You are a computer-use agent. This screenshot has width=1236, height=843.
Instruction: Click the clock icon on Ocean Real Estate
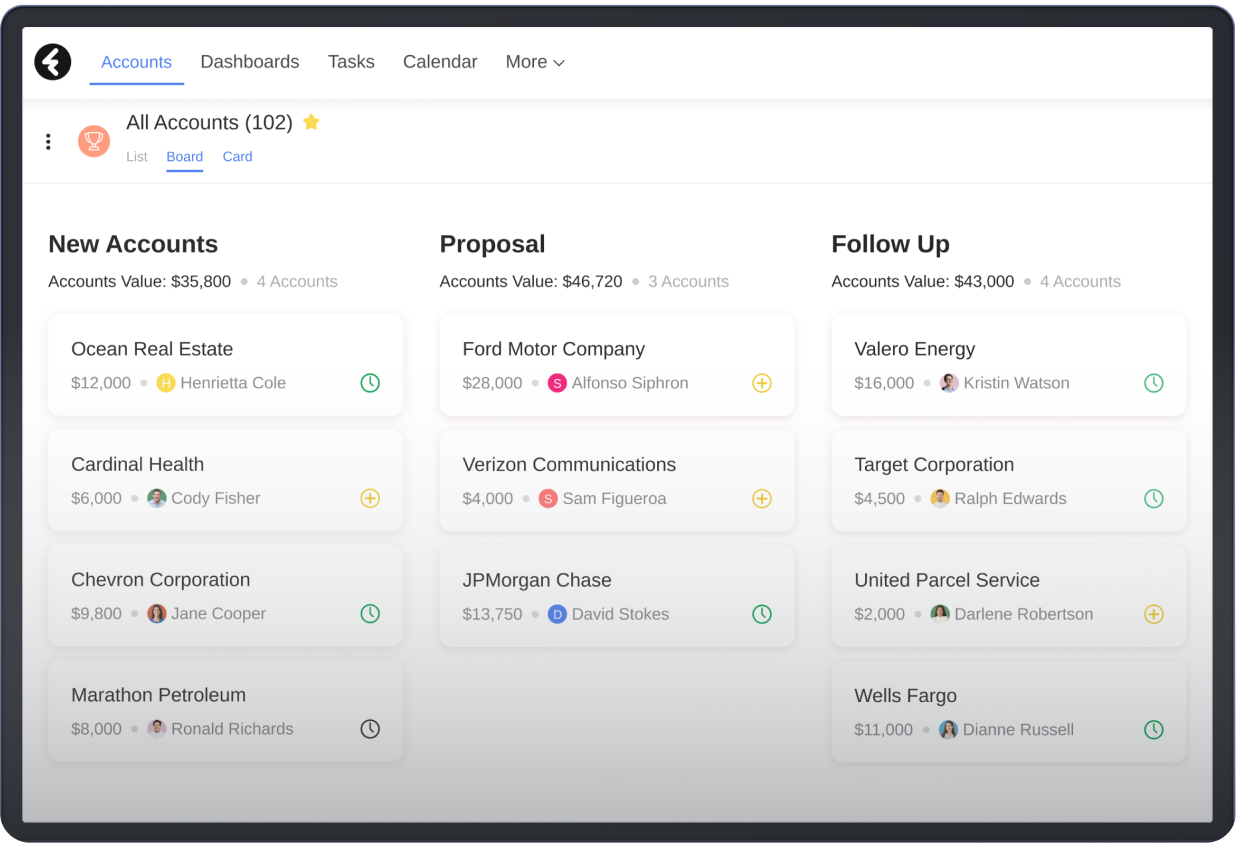click(x=370, y=383)
